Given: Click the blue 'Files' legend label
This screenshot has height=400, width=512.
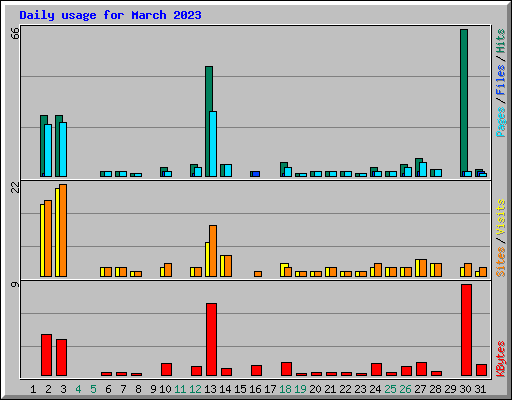Looking at the screenshot, I should tap(500, 79).
